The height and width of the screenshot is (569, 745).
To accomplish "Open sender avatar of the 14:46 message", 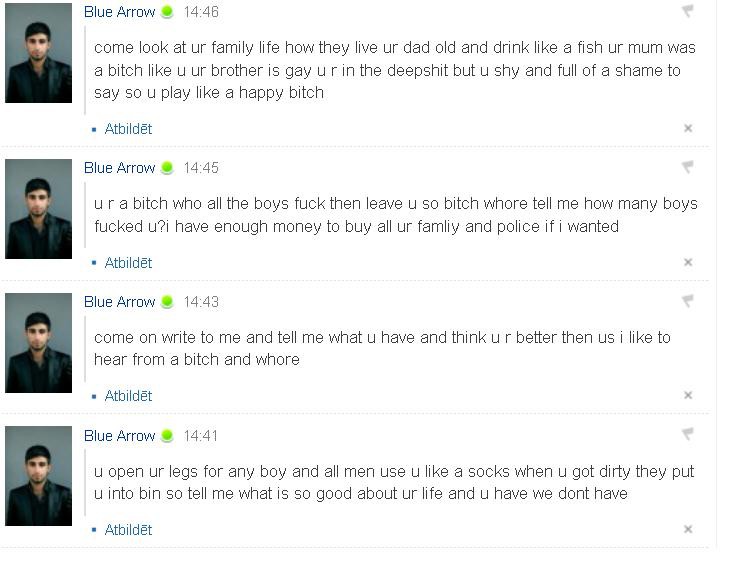I will 38,53.
